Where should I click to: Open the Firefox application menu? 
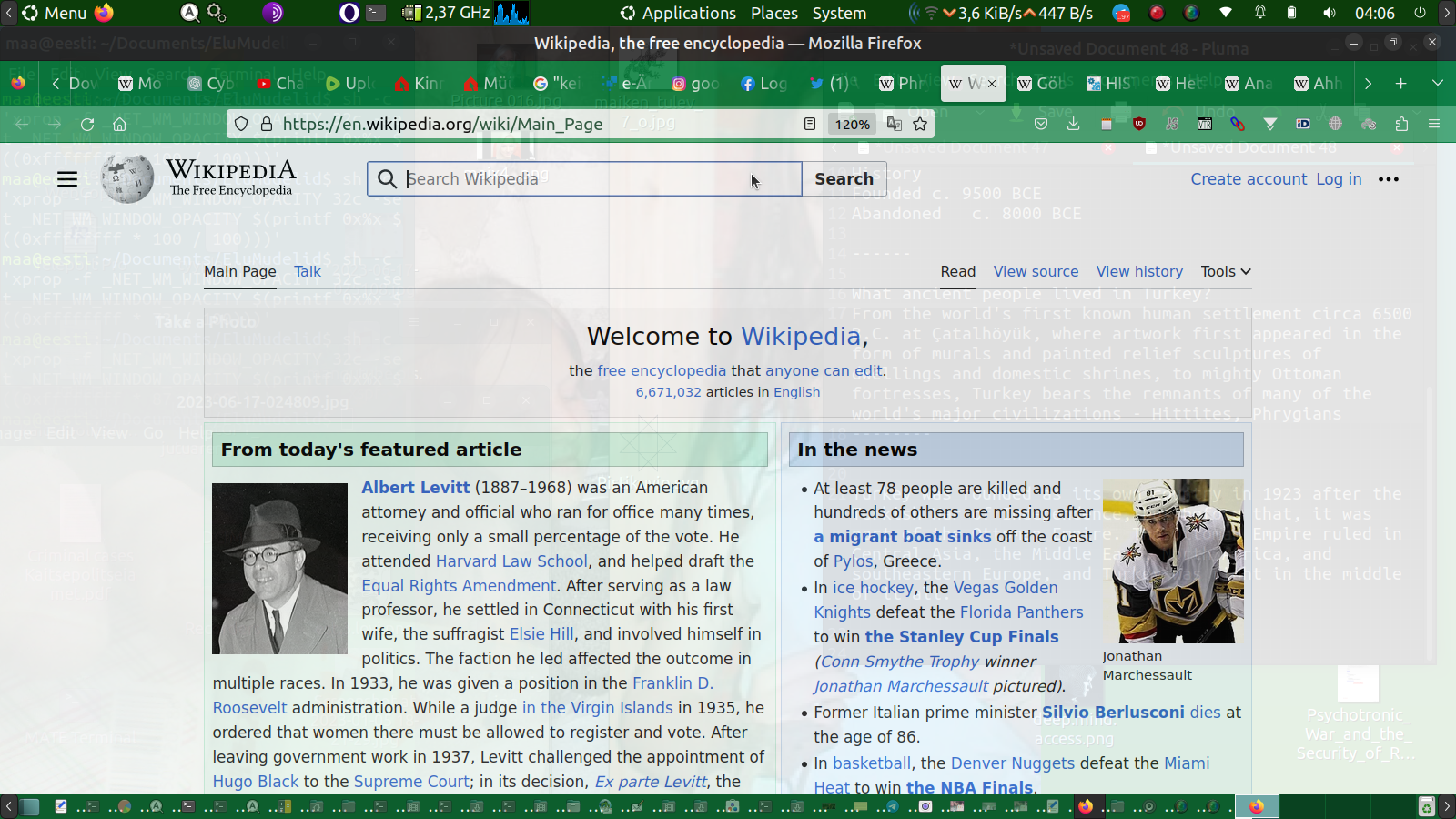click(1434, 125)
